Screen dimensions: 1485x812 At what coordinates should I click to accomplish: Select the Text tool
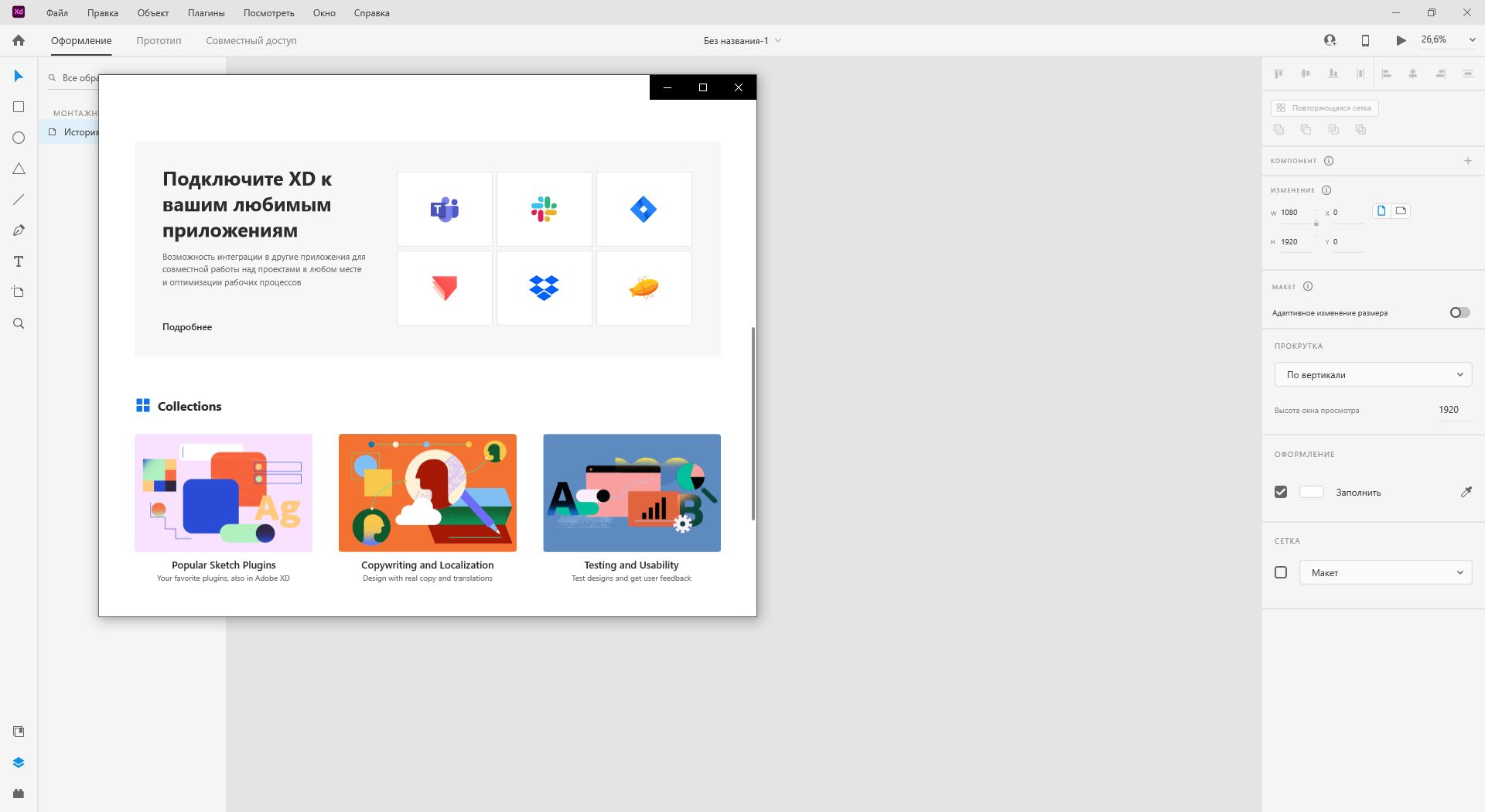[19, 261]
